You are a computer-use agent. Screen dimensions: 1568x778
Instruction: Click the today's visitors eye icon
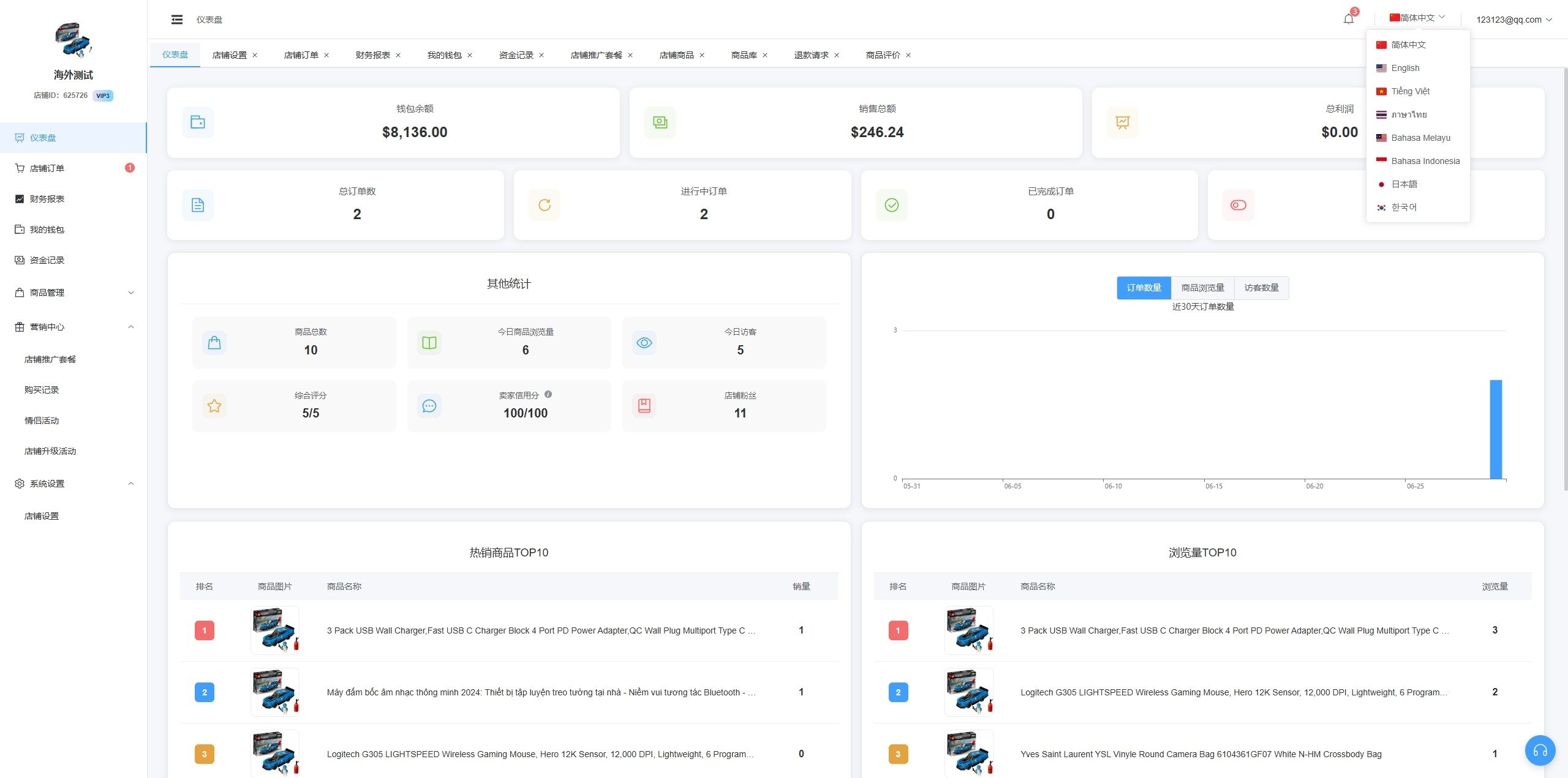[x=644, y=343]
